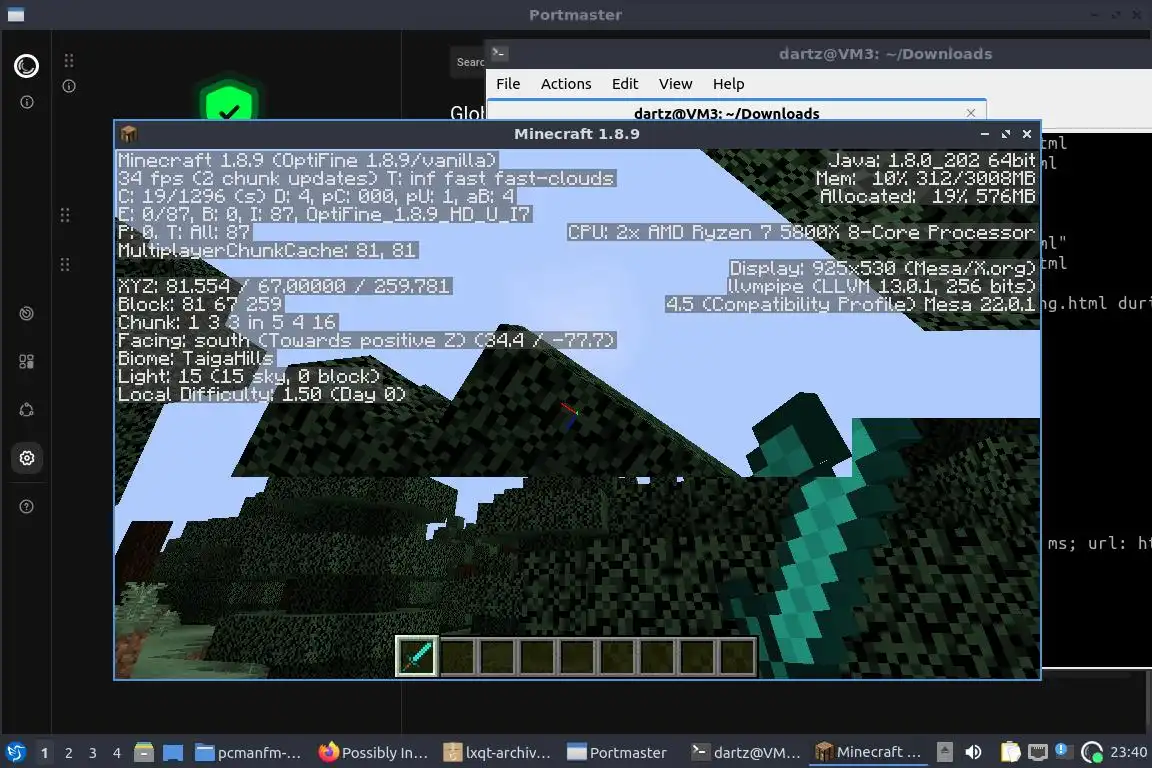Select the last hotbar slot in Minecraft

click(x=737, y=656)
